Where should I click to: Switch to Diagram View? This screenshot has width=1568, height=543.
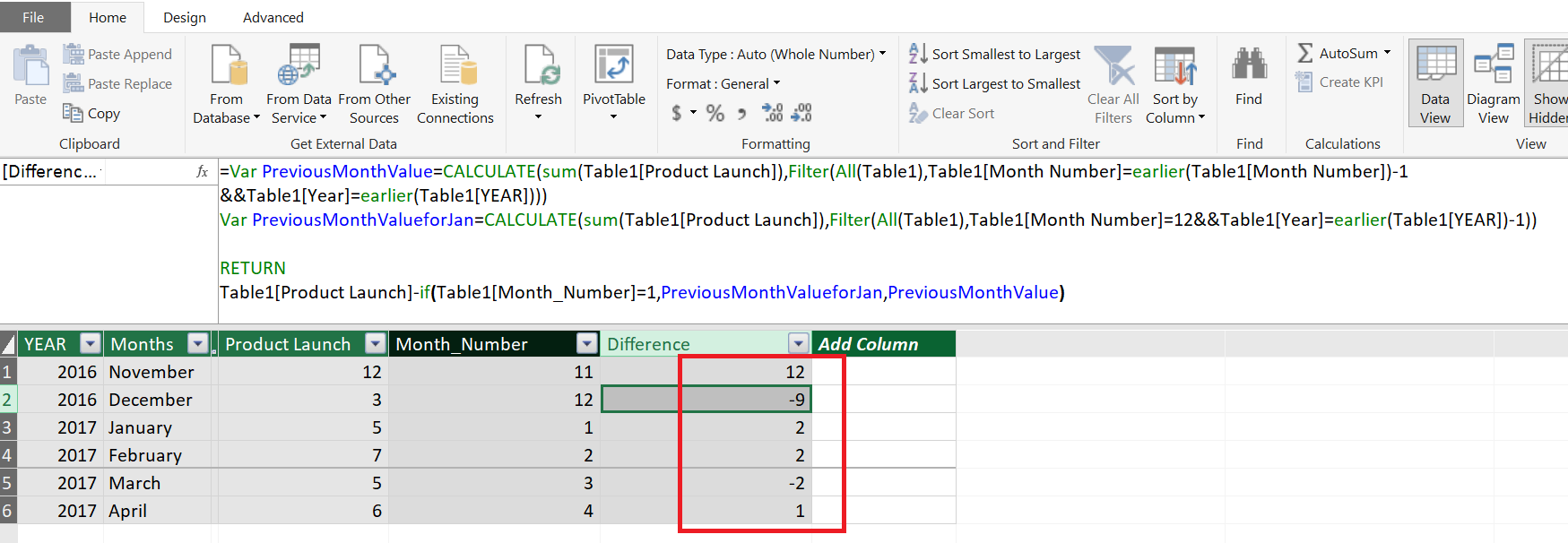pos(1494,83)
